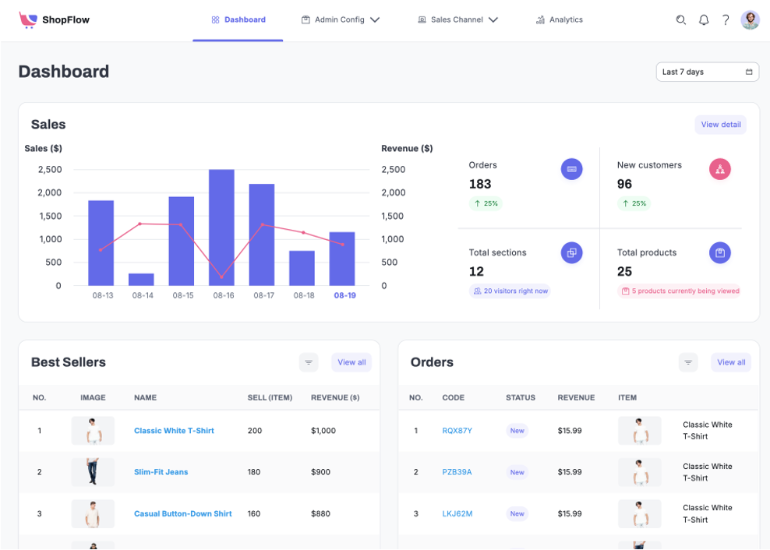
Task: Click View detail in Sales panel
Action: (x=720, y=125)
